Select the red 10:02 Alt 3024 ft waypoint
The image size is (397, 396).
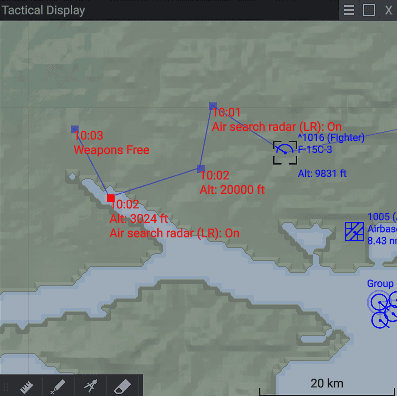tap(111, 198)
